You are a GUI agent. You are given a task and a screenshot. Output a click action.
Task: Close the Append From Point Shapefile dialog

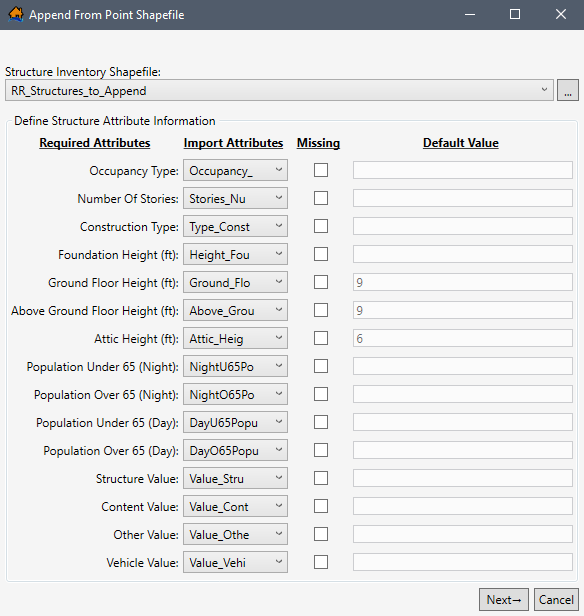click(561, 15)
